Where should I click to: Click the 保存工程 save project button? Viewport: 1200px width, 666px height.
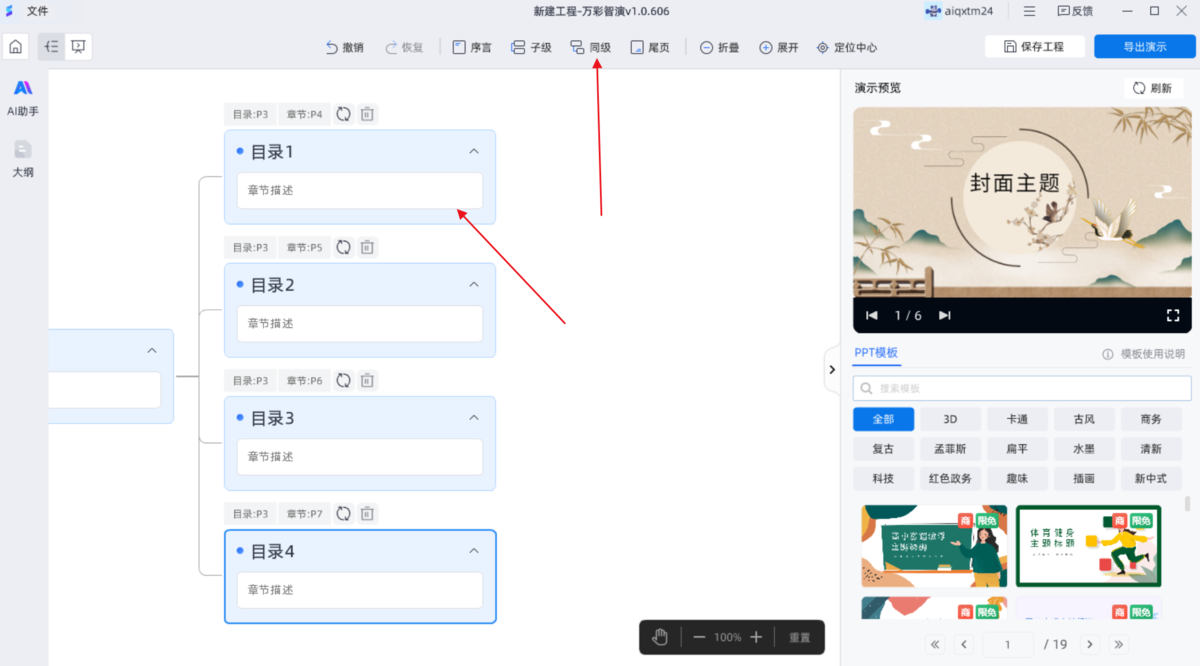(1034, 47)
